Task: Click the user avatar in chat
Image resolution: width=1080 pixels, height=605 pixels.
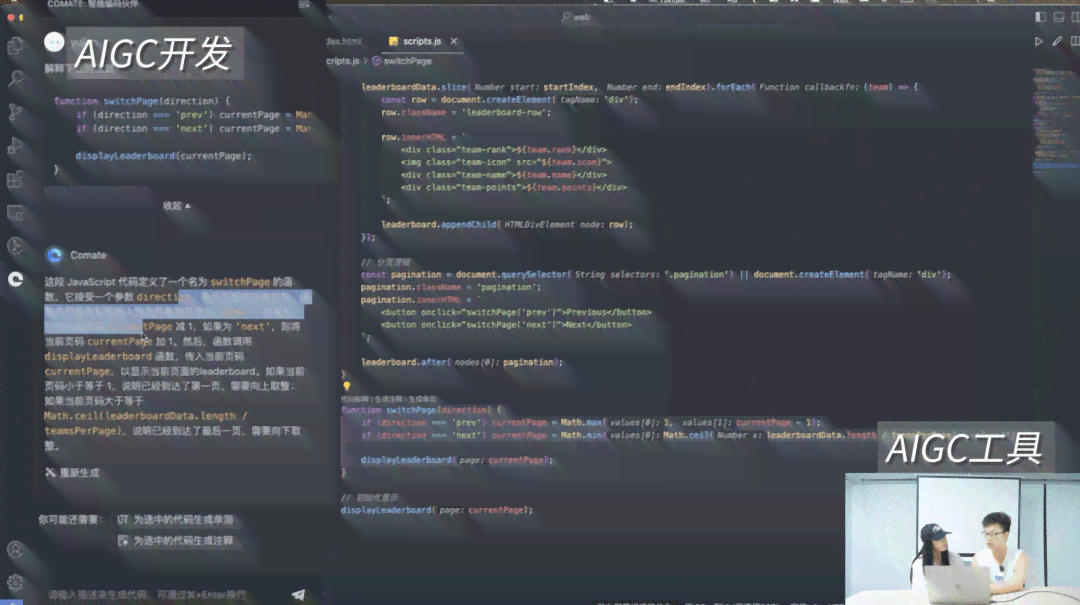Action: tap(54, 43)
